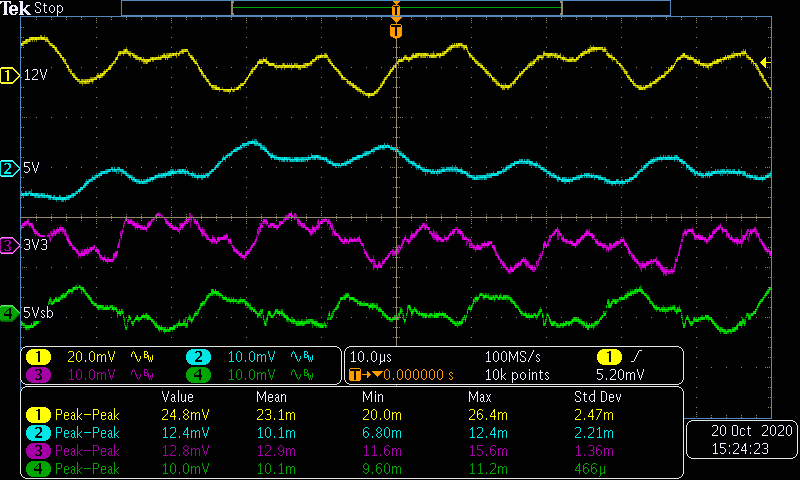Click the channel 2 ground marker labeled 5V
The height and width of the screenshot is (480, 800).
[9, 168]
